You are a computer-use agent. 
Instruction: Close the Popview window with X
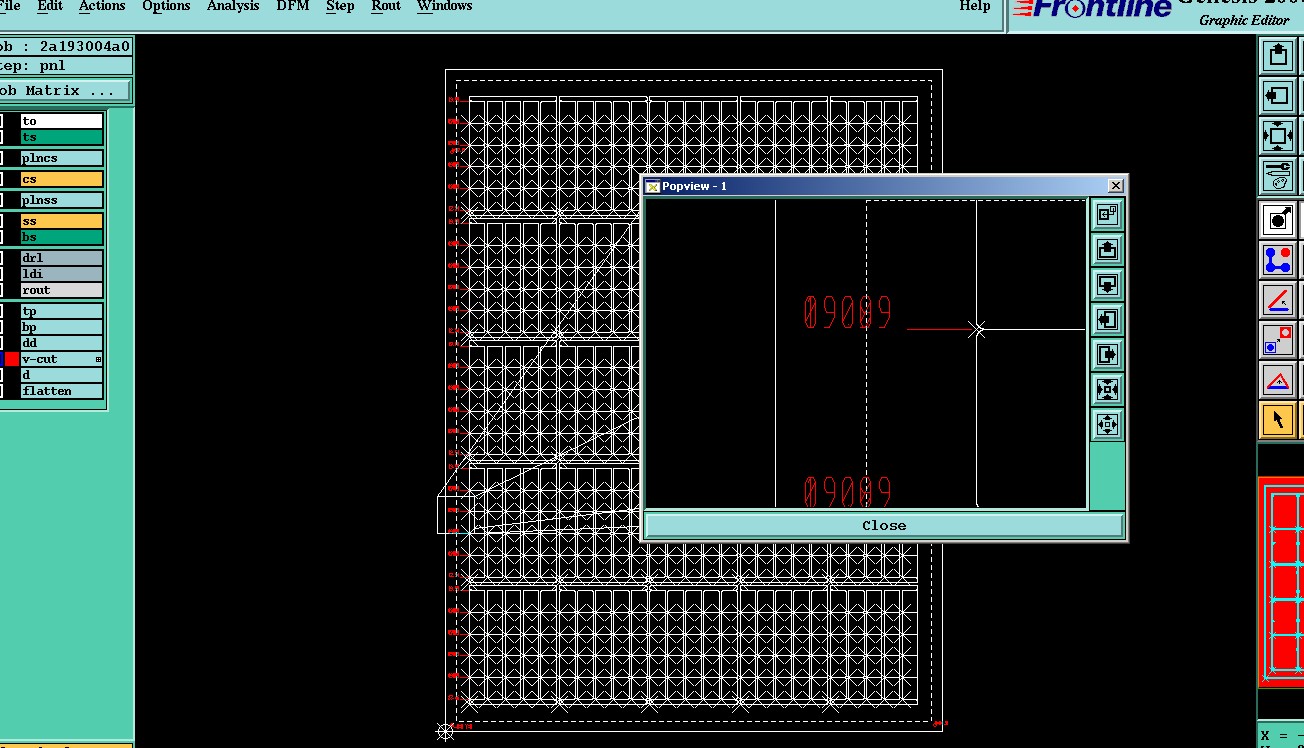pos(1116,186)
